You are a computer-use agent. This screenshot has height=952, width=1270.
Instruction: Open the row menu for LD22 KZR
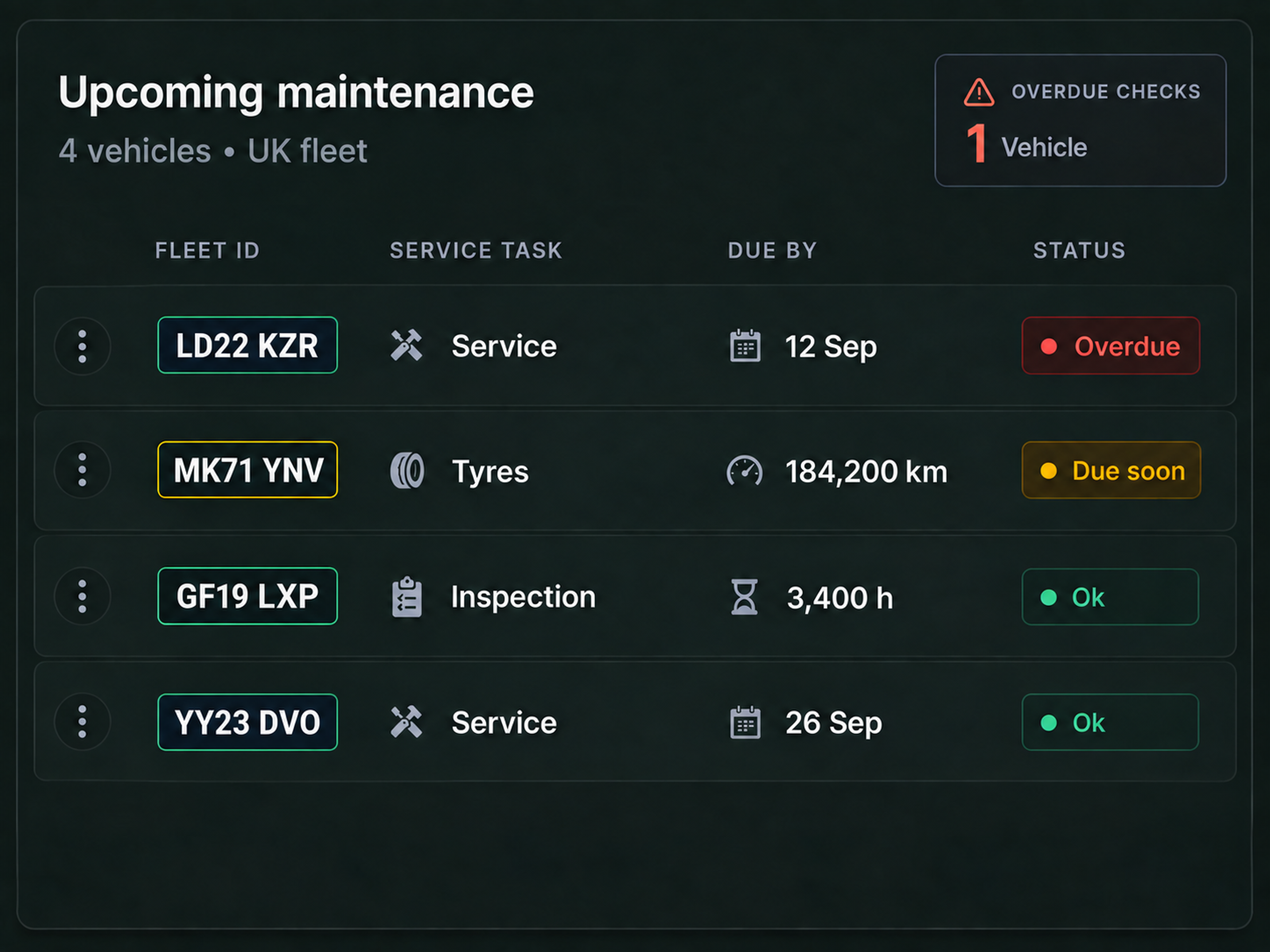click(82, 346)
